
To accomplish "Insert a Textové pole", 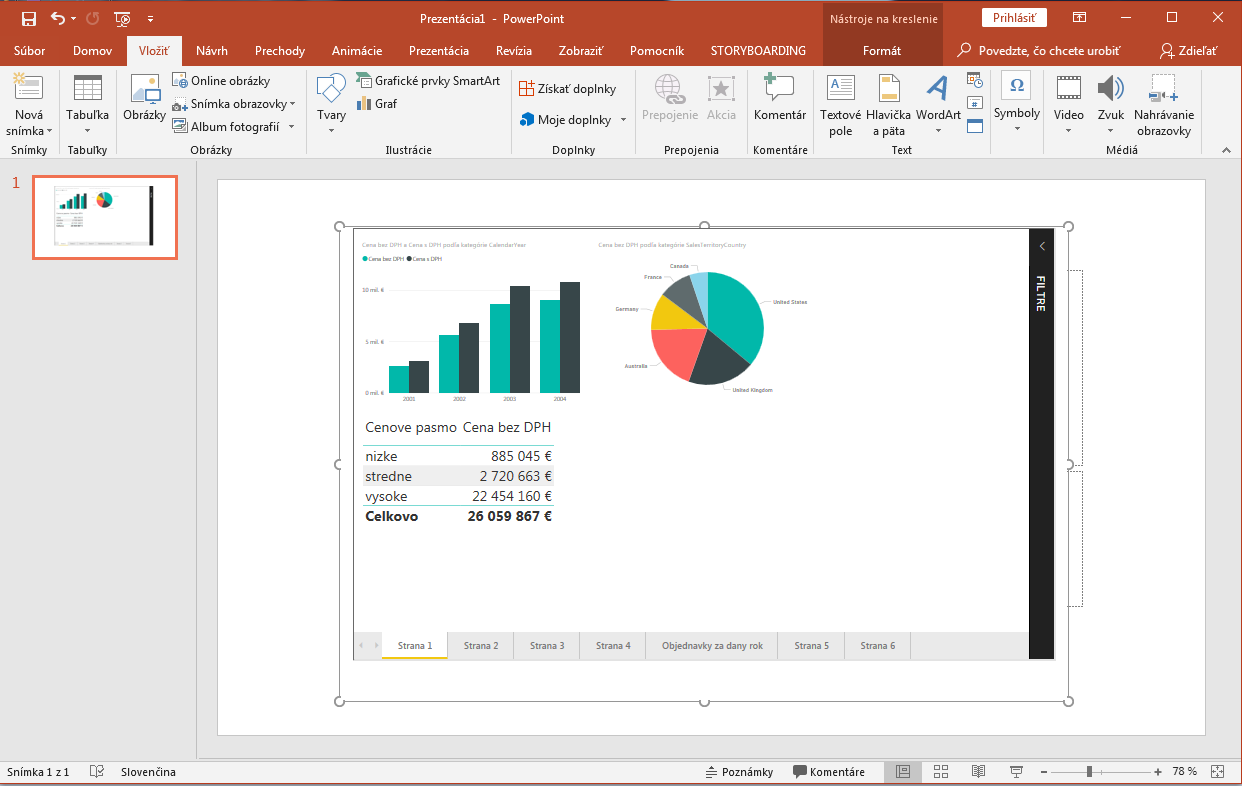I will coord(841,106).
